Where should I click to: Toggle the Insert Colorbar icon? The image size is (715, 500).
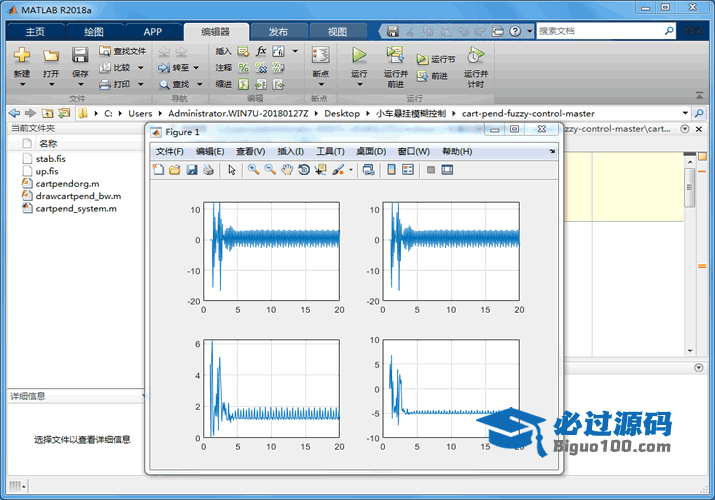click(391, 170)
